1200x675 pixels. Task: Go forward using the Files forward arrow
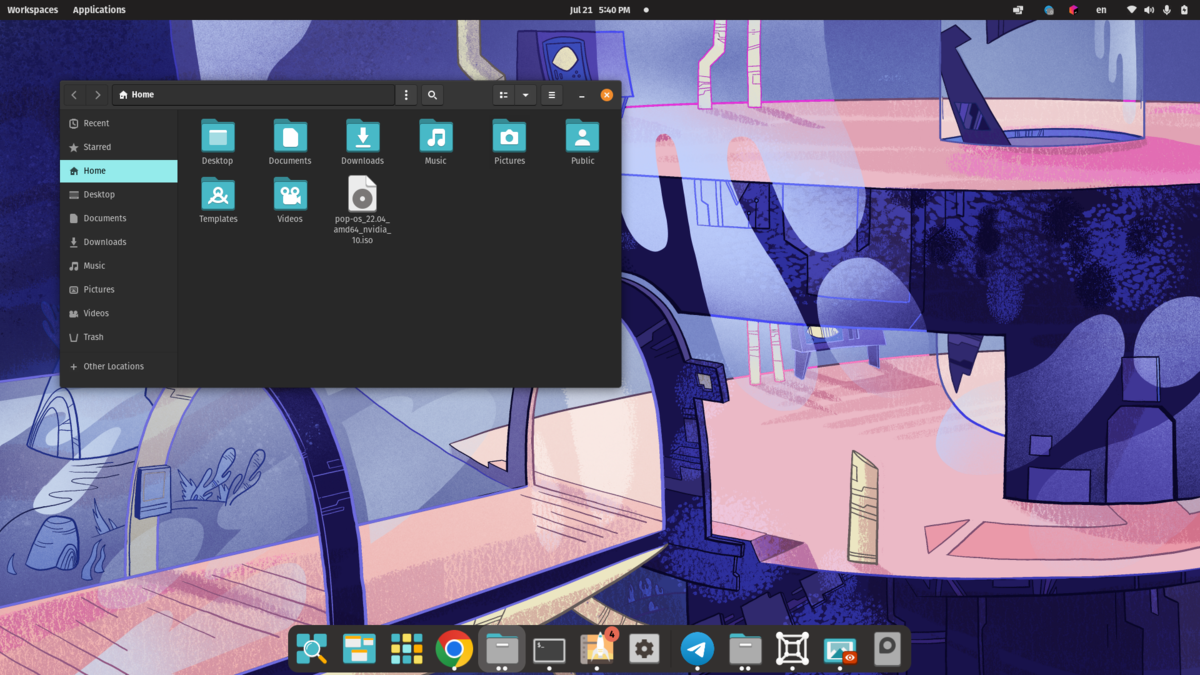[97, 95]
